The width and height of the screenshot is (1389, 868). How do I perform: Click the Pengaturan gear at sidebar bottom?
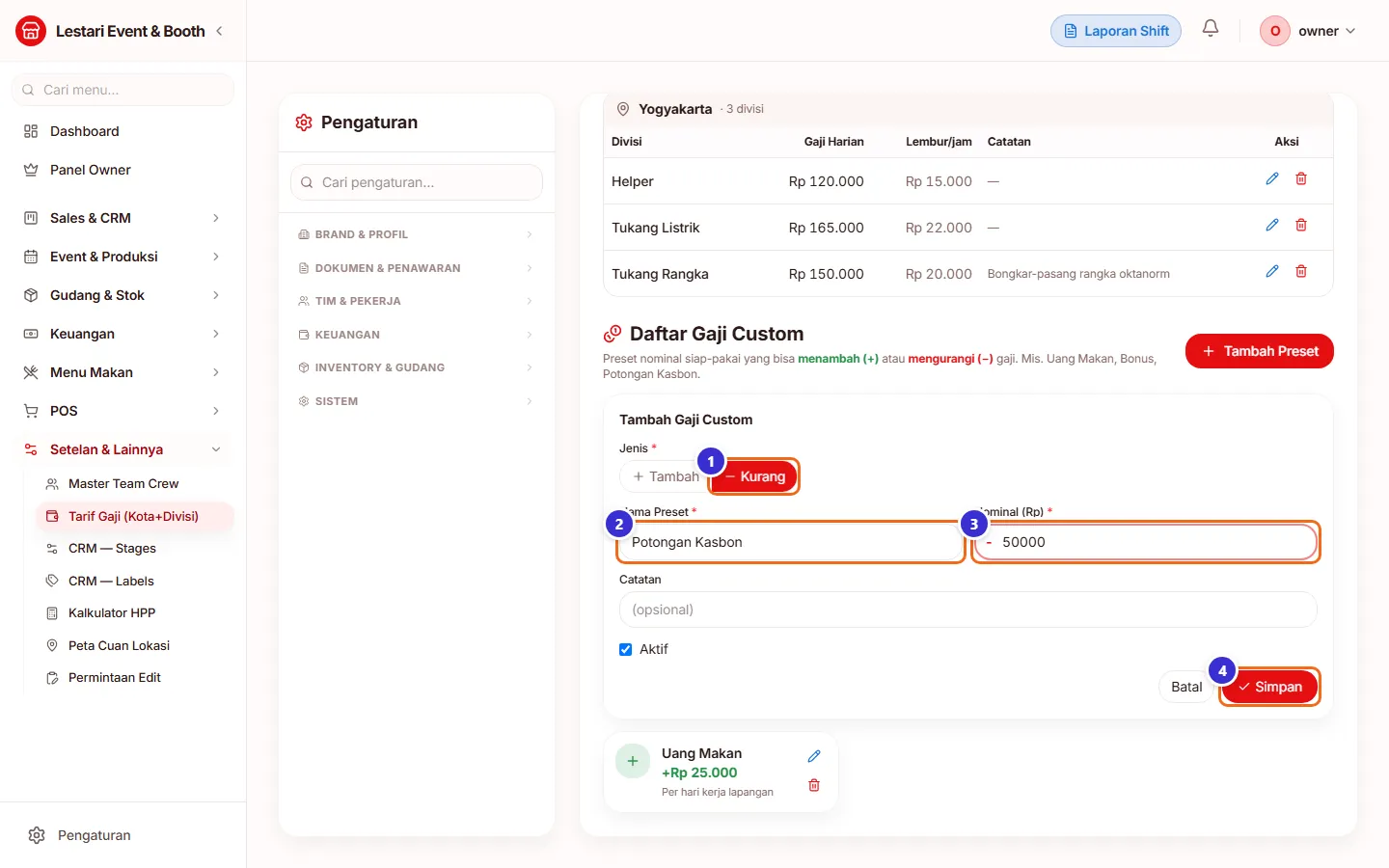[x=37, y=835]
